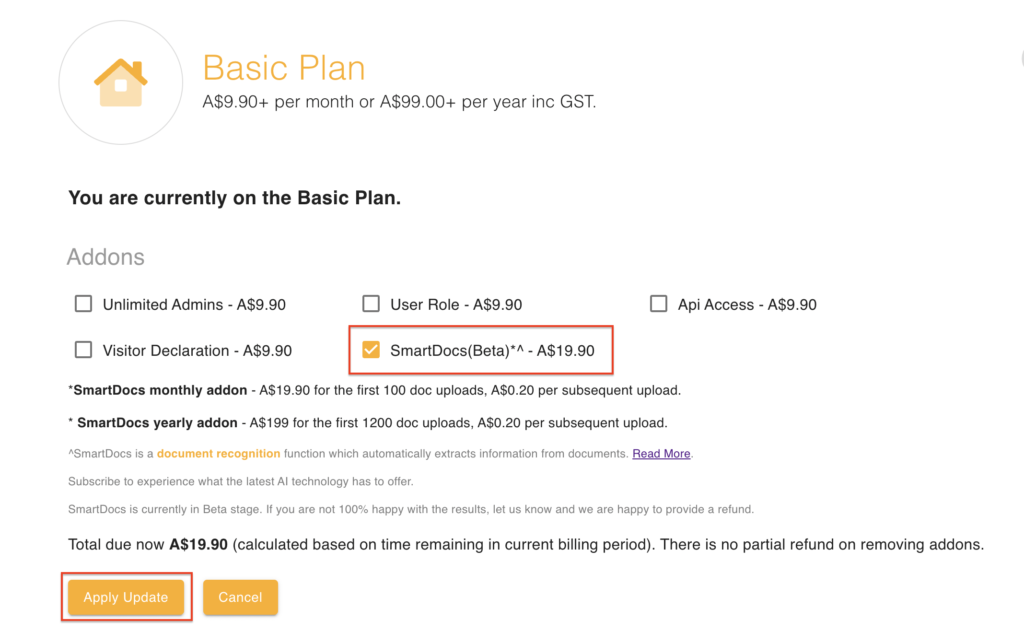
Task: Click the per month pricing subtitle
Action: [x=399, y=102]
